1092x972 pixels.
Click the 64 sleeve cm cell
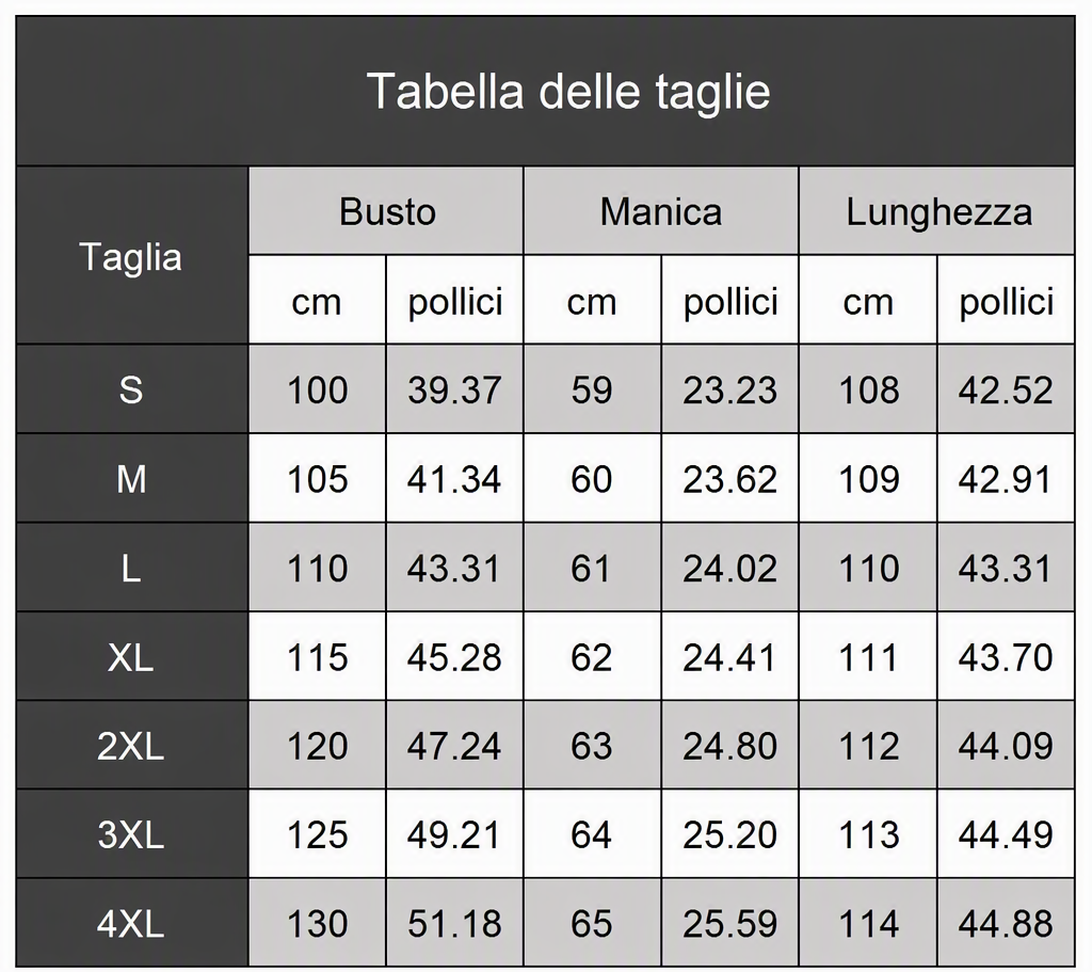(592, 834)
